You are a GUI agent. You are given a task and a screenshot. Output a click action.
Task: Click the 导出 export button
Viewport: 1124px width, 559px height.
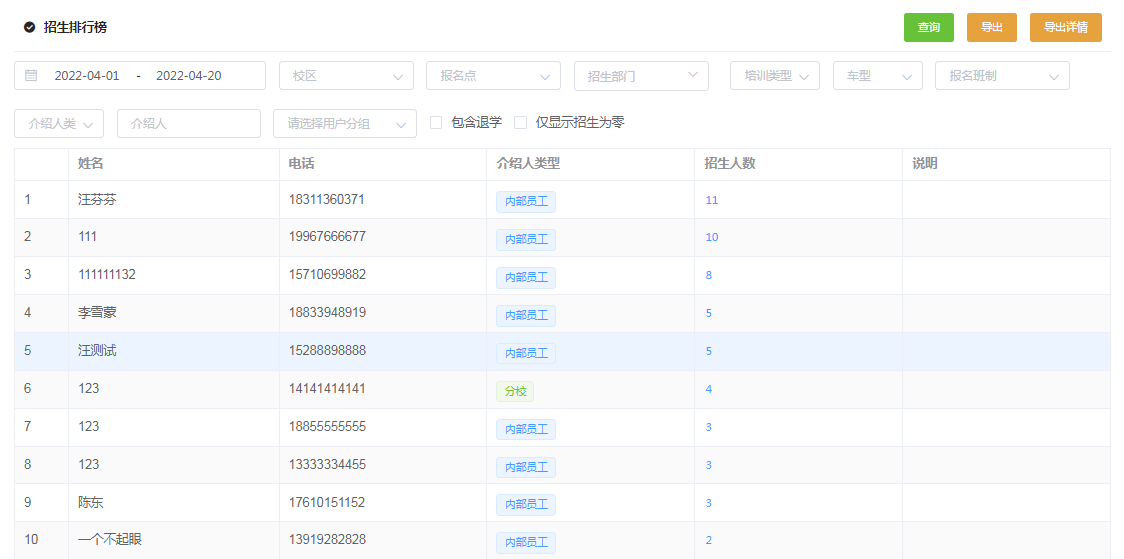click(x=992, y=27)
